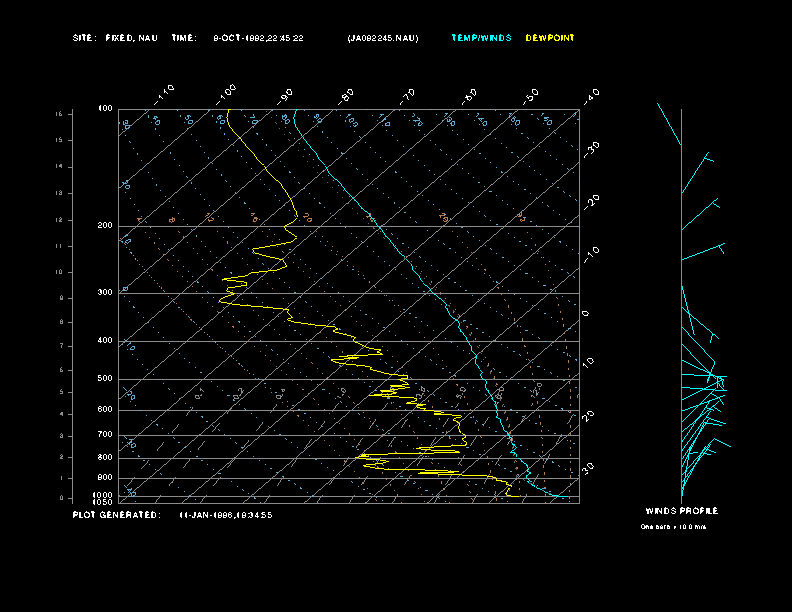Click the 300 pressure level label
The height and width of the screenshot is (612, 792).
(105, 293)
